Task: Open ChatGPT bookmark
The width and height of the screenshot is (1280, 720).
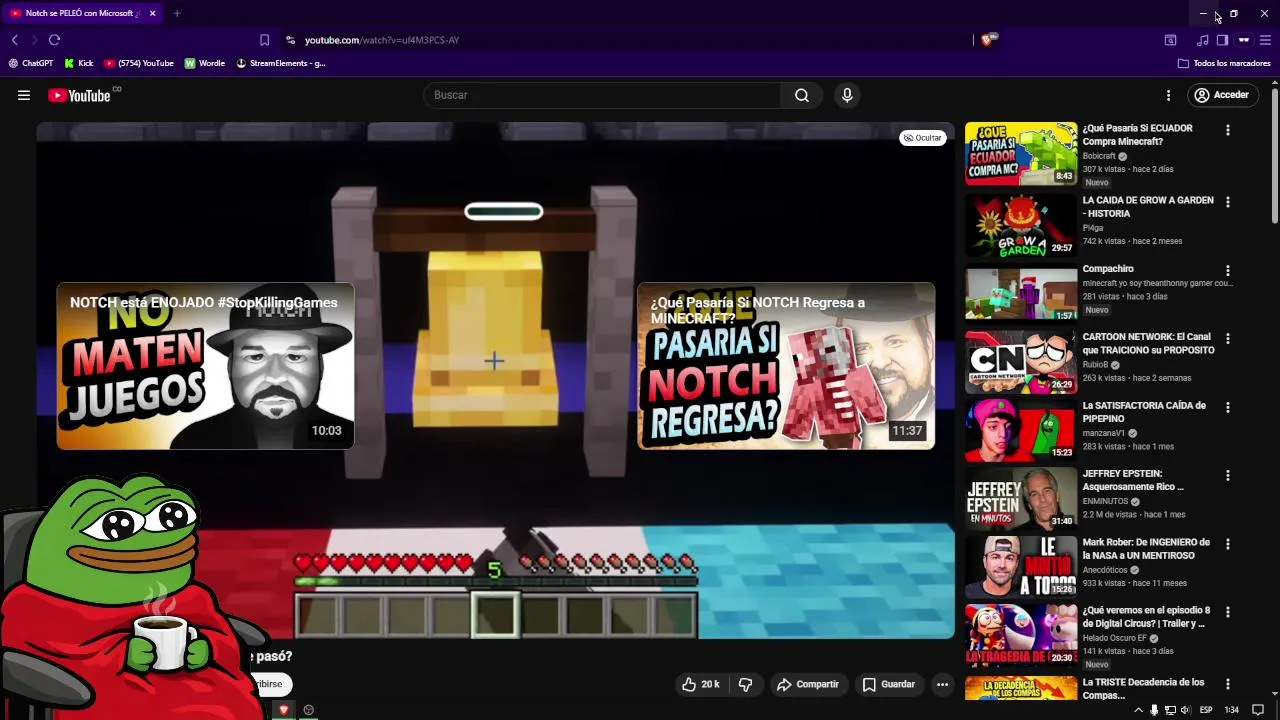Action: [30, 63]
